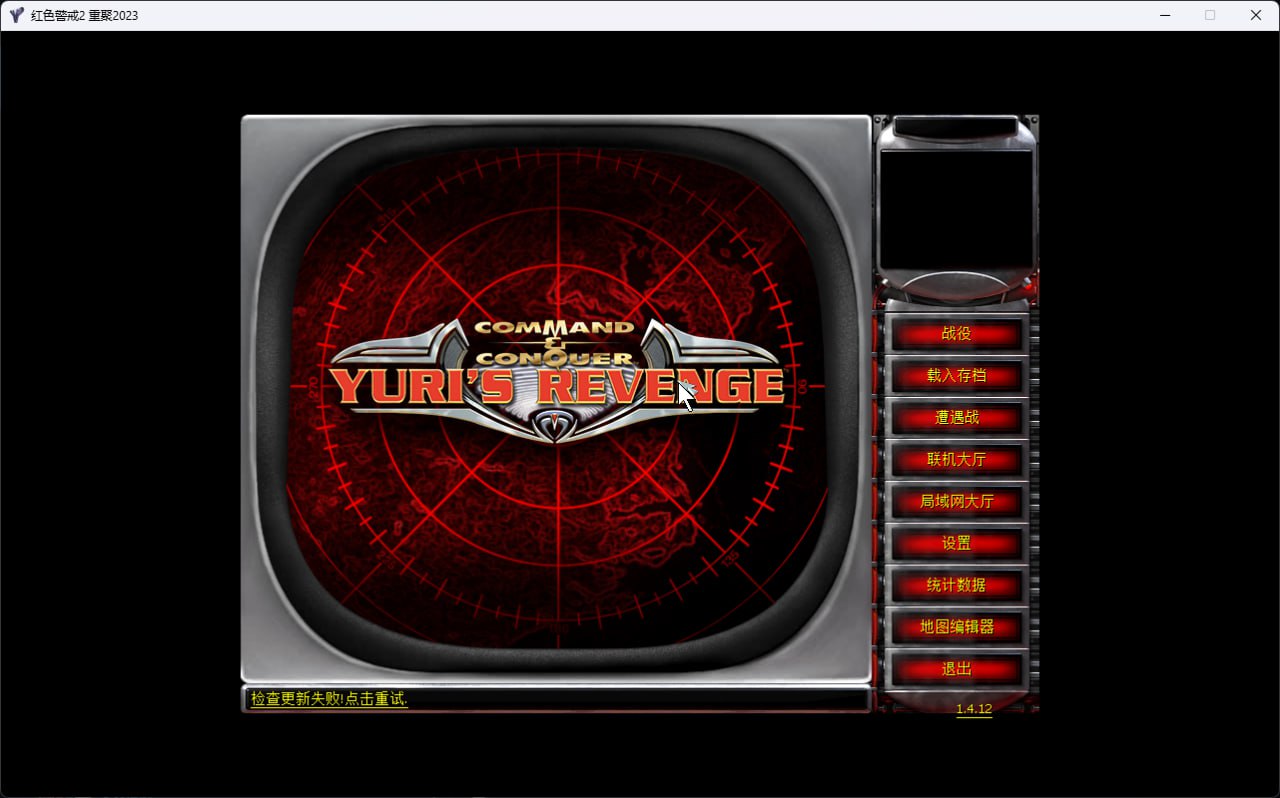
Task: Click the app icon in title bar
Action: (x=16, y=15)
